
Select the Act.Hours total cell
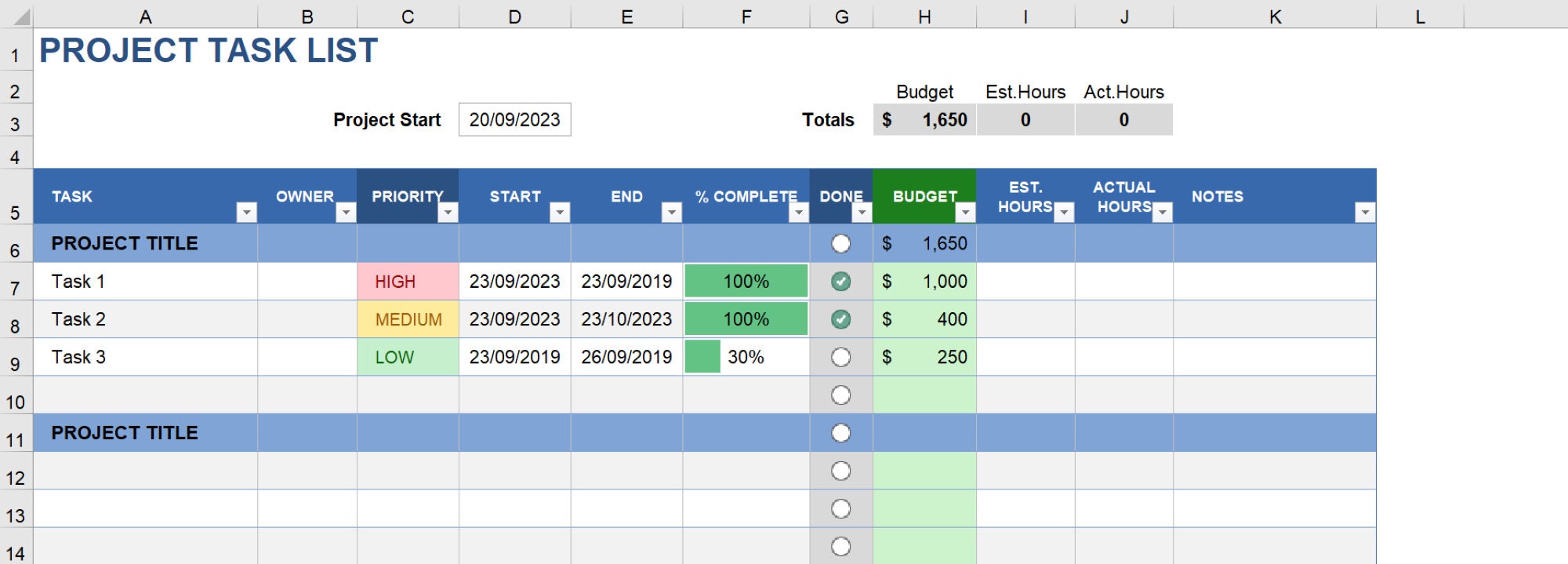tap(1124, 119)
